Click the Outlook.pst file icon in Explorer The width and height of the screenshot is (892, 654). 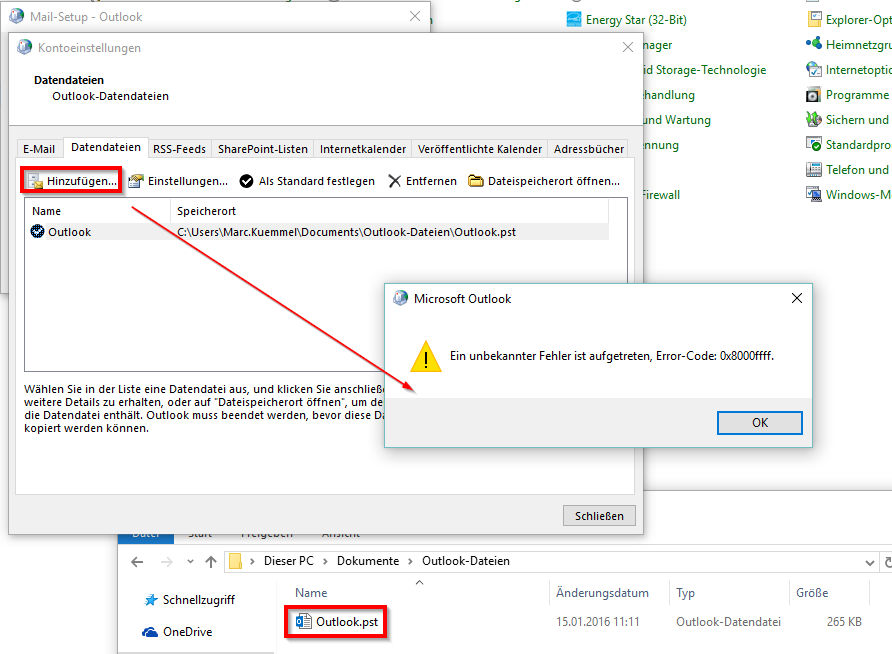[303, 622]
